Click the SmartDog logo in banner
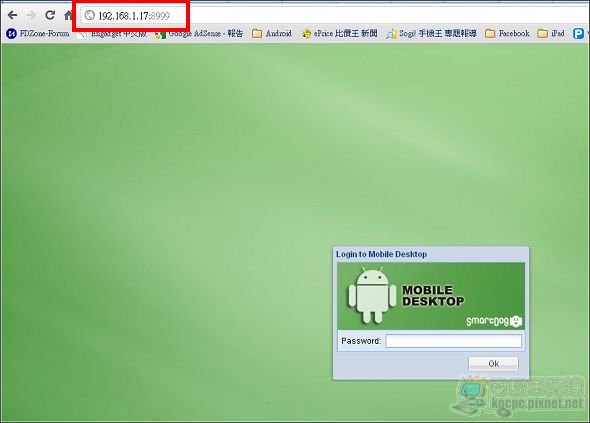The height and width of the screenshot is (423, 590). click(494, 321)
